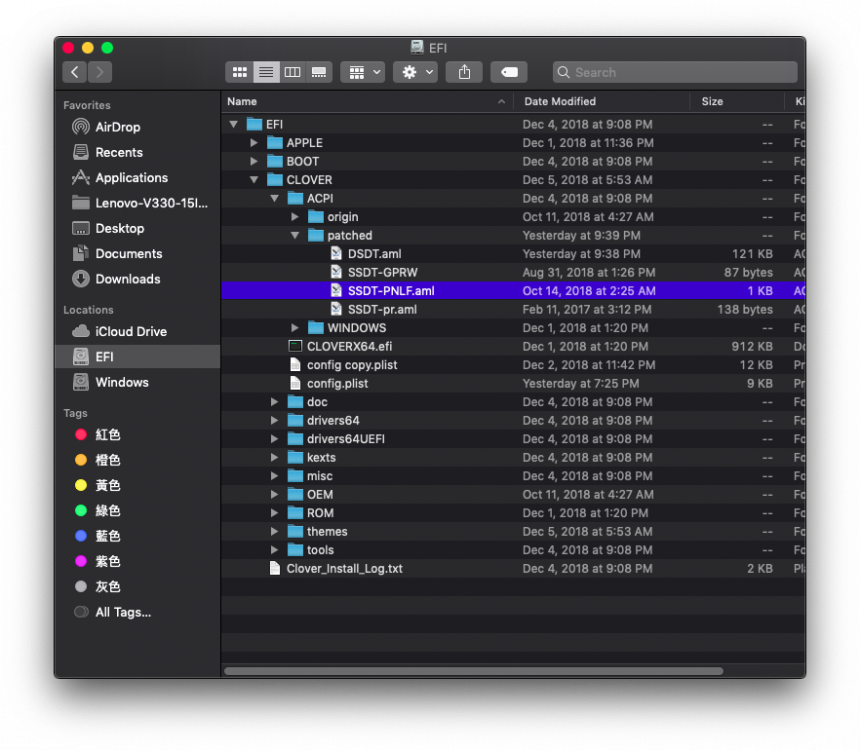The height and width of the screenshot is (750, 860).
Task: Select the DSDT.aml file
Action: [513, 254]
